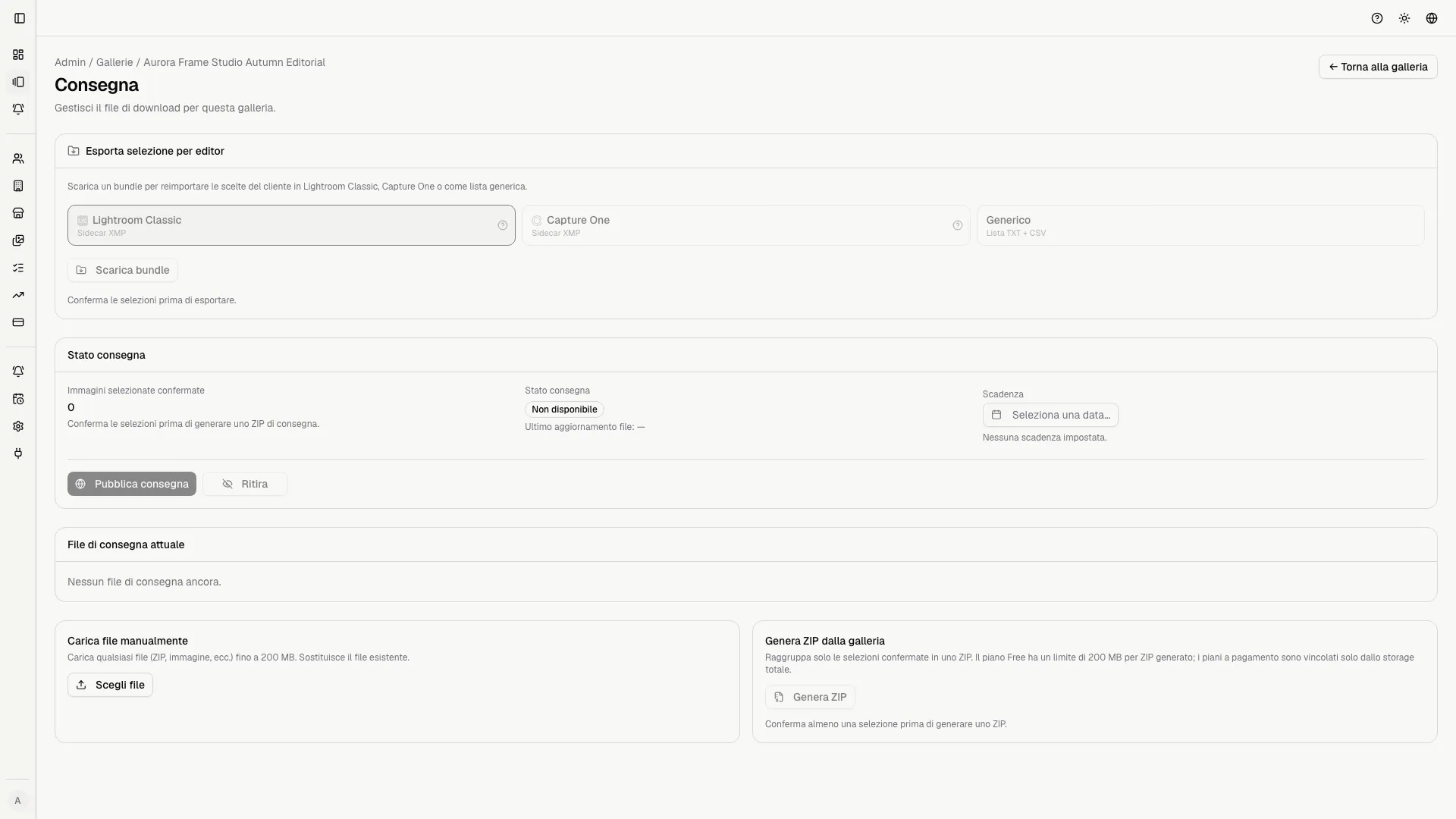Open the dashboard grid icon in sidebar
The image size is (1456, 819).
coord(18,55)
